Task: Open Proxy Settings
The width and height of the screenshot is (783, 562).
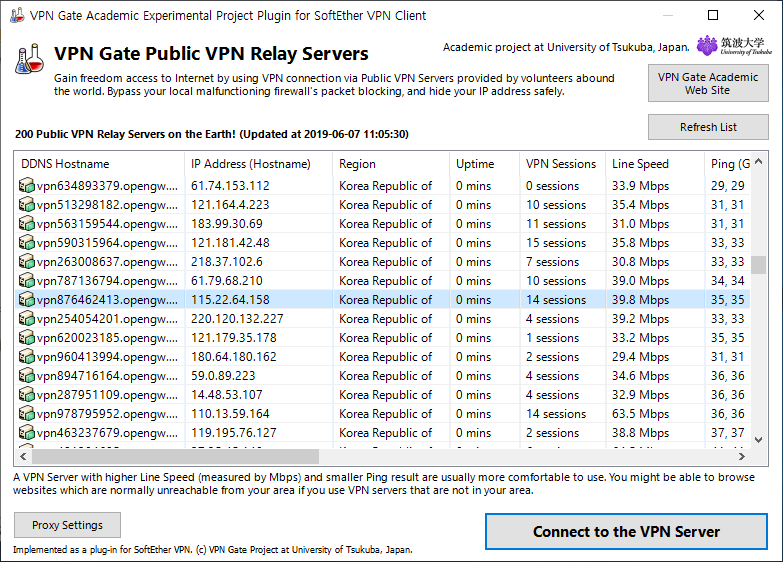Action: click(x=67, y=525)
